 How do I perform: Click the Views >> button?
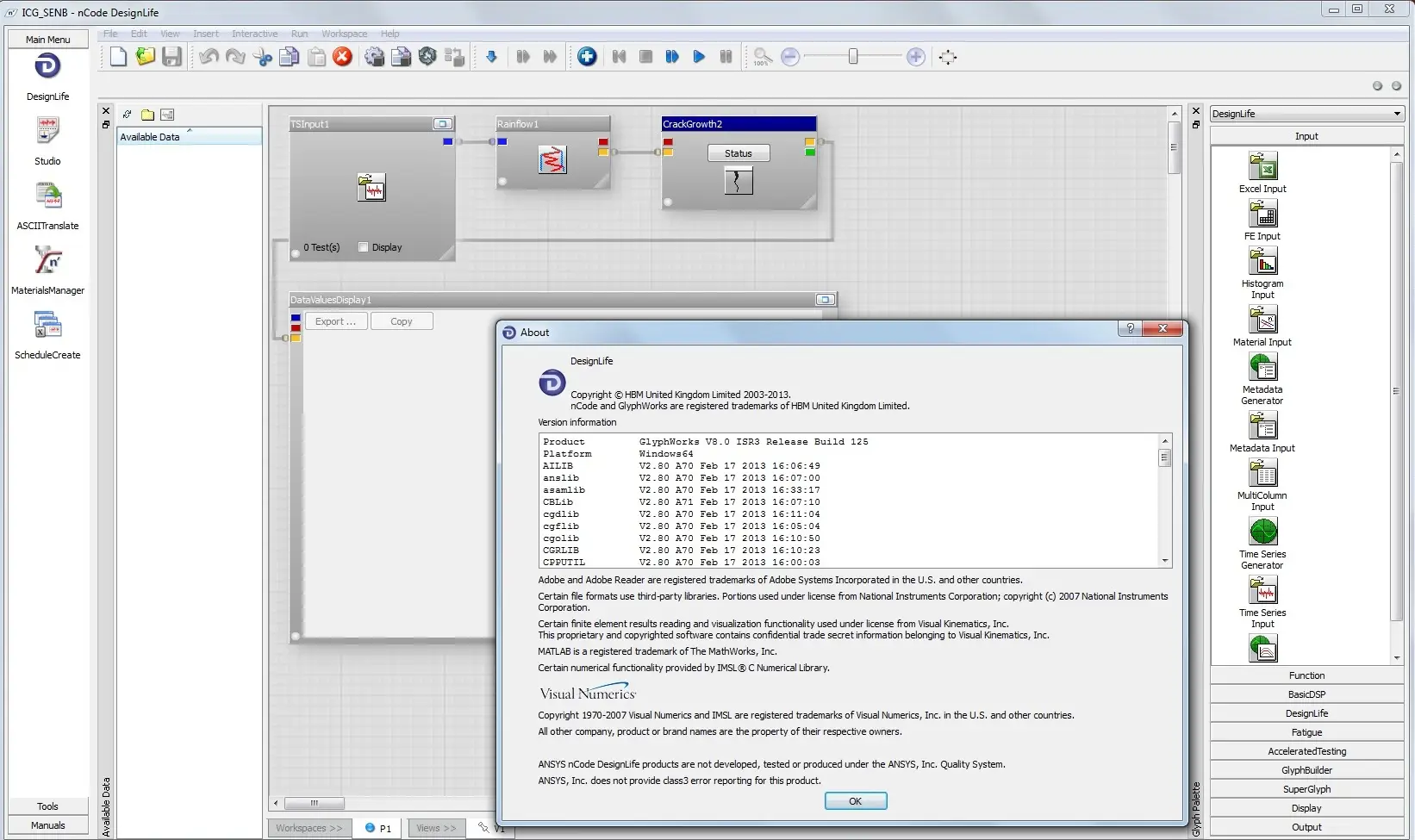click(x=436, y=828)
